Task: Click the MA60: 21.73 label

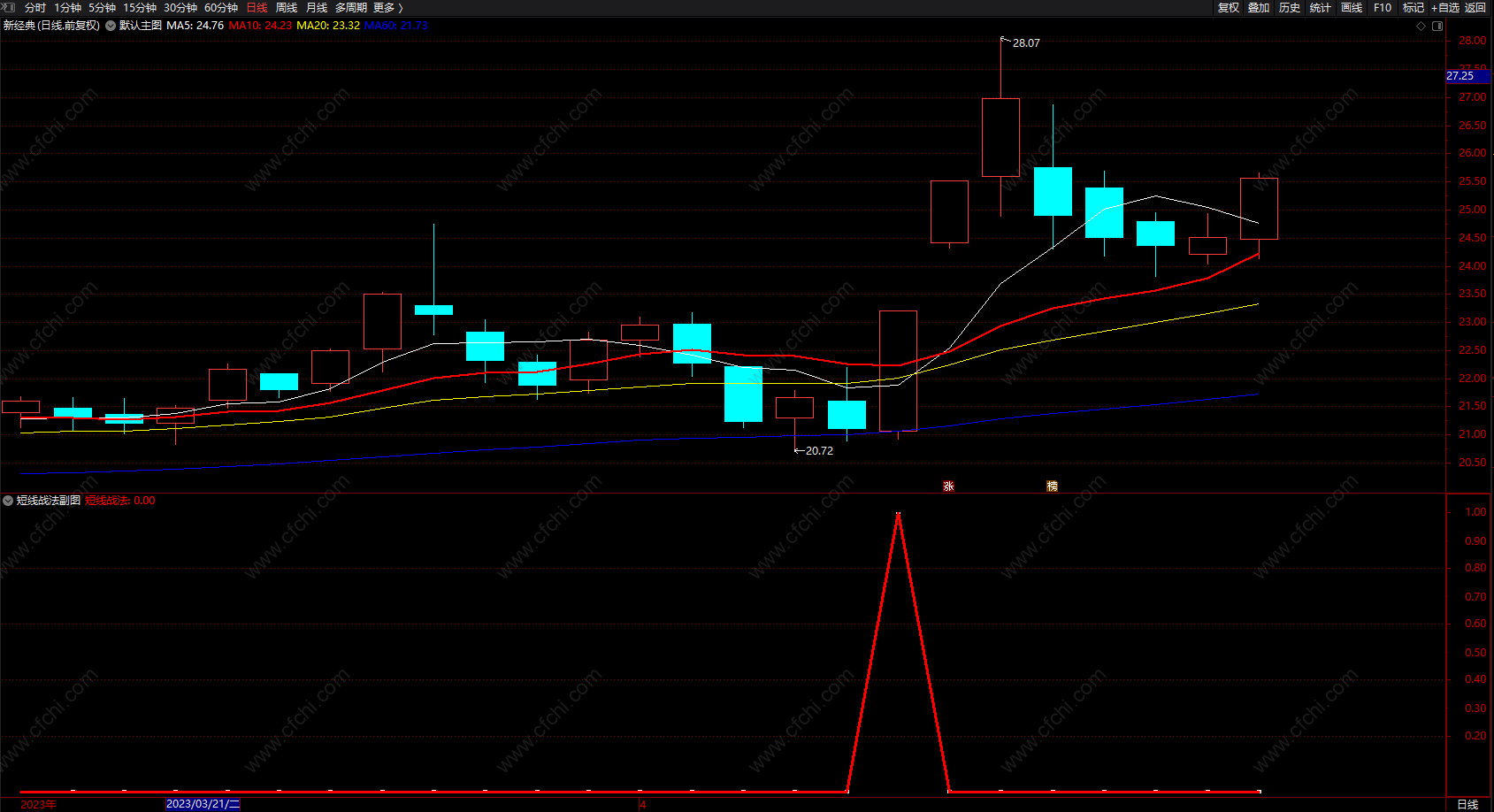Action: tap(396, 26)
